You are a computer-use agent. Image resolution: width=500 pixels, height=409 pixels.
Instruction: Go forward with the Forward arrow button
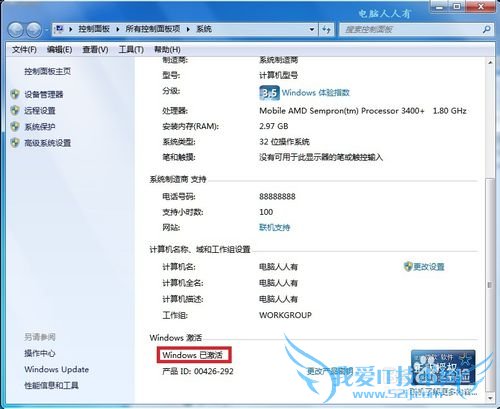[x=34, y=30]
